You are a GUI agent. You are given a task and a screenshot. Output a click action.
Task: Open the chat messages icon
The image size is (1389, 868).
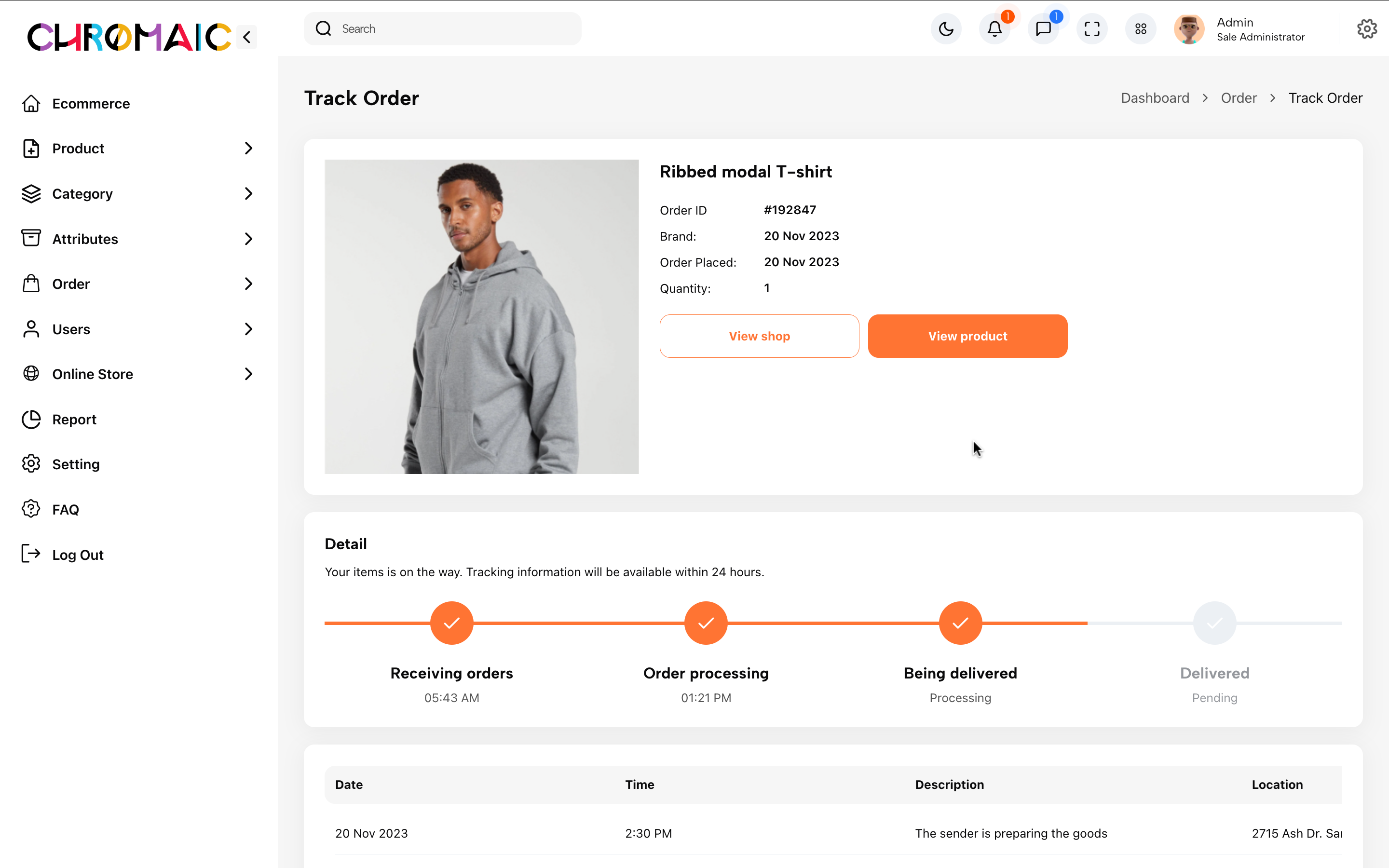click(x=1044, y=29)
